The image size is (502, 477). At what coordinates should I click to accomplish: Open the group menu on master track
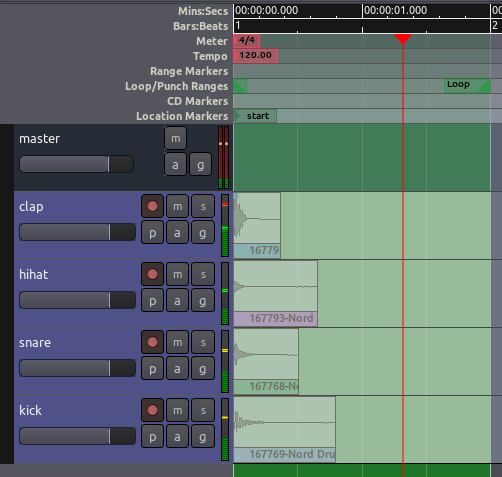click(x=200, y=164)
